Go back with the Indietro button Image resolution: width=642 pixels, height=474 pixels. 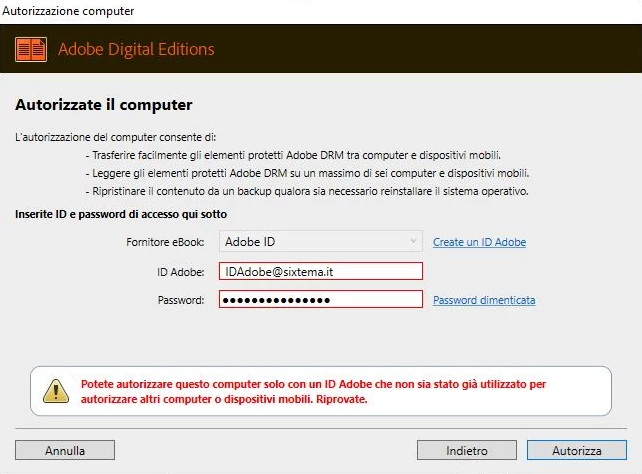(467, 450)
